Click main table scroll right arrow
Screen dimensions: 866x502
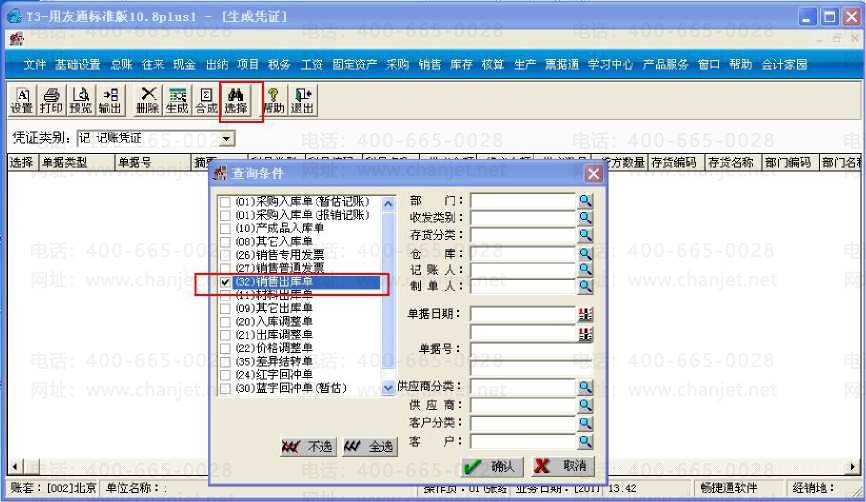(853, 467)
